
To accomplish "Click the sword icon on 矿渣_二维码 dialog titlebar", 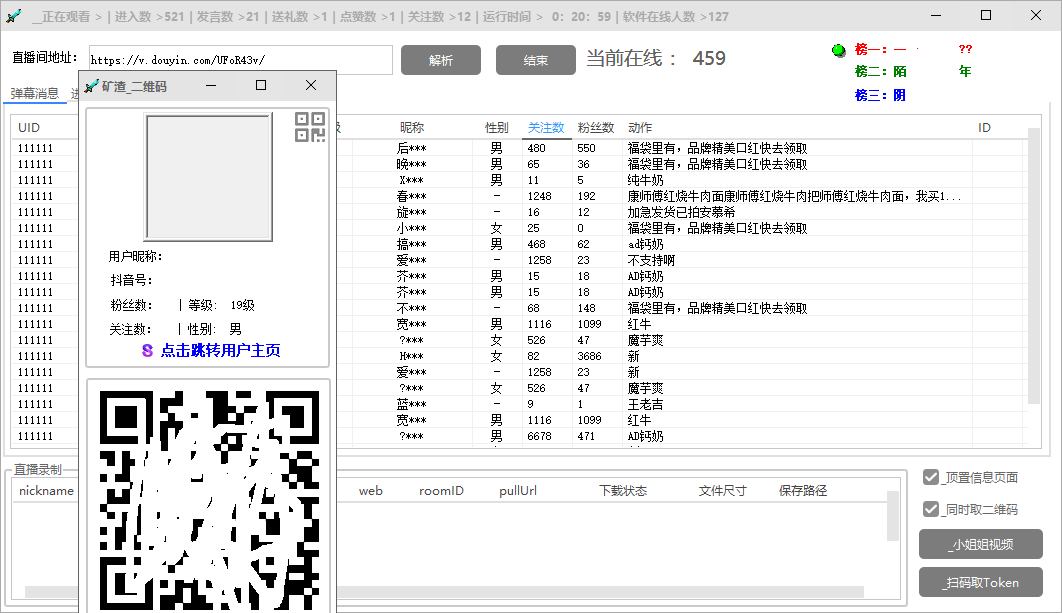I will coord(92,86).
